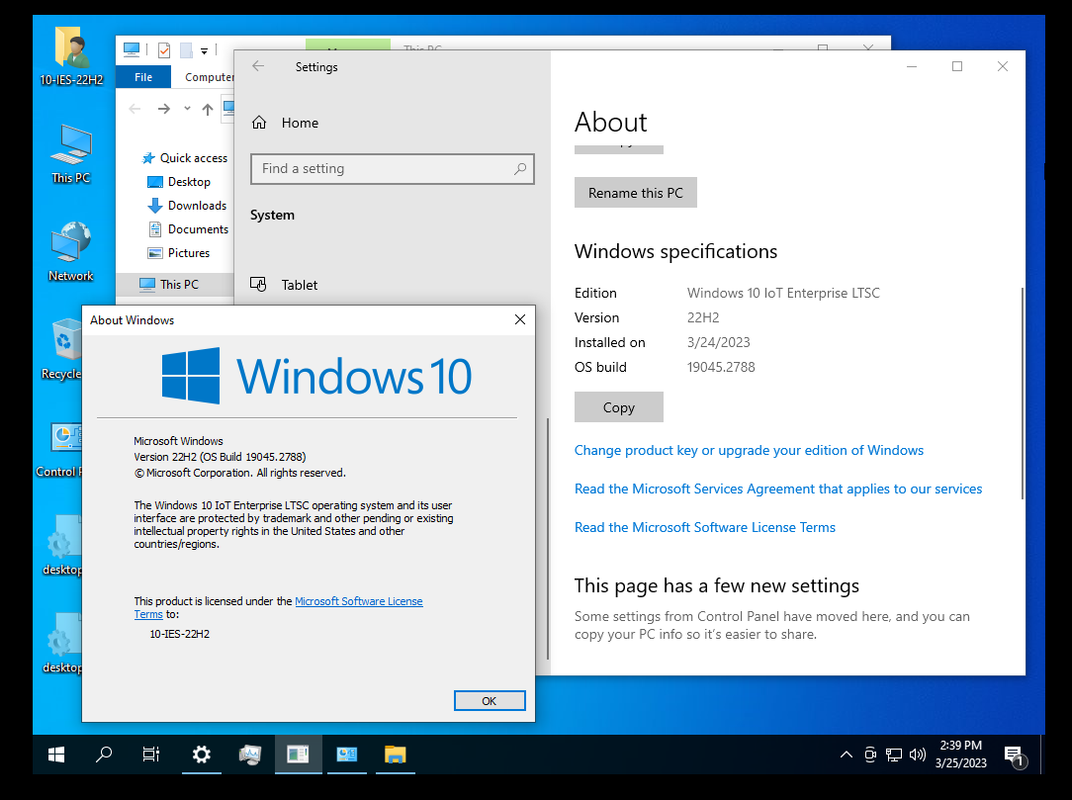
Task: Click the volume speaker tray icon
Action: click(x=917, y=755)
